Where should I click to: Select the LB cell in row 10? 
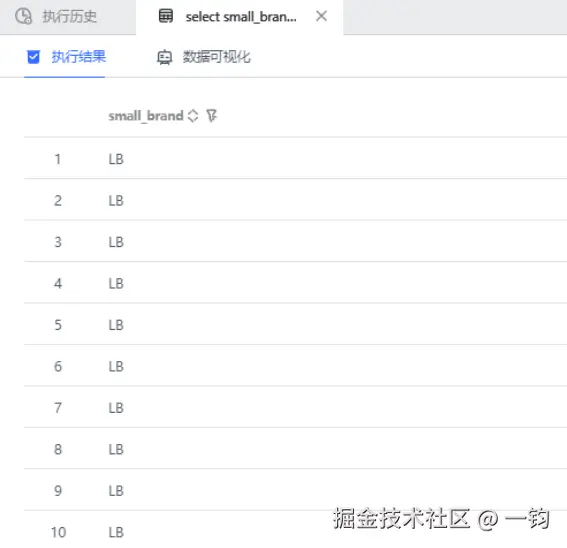pyautogui.click(x=116, y=532)
